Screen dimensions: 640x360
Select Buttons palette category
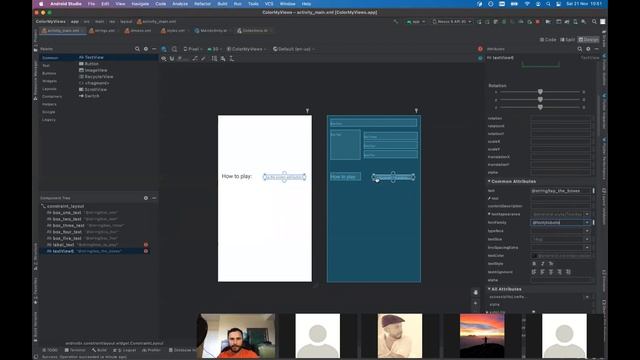click(x=49, y=73)
